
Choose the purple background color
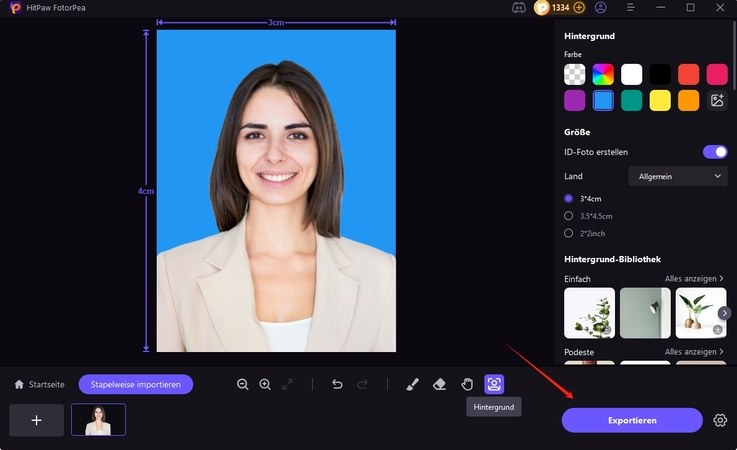(x=574, y=100)
